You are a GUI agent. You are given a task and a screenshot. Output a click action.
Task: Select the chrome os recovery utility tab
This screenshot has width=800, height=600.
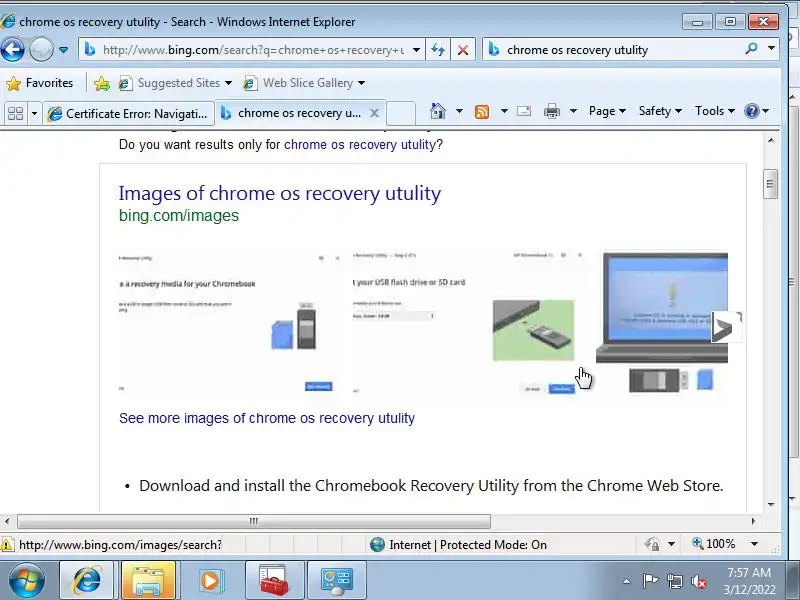(292, 113)
